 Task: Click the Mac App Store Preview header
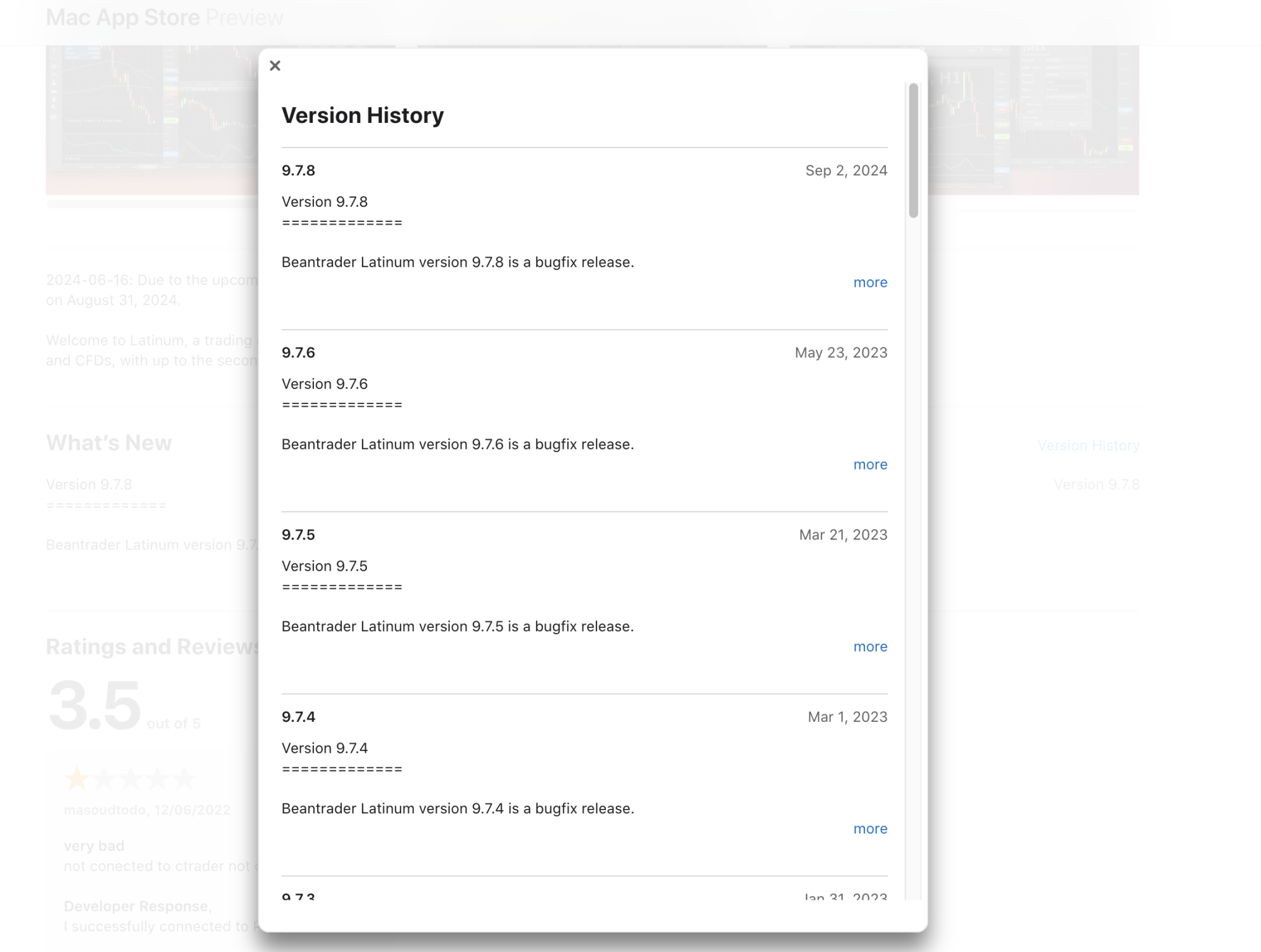pos(164,18)
